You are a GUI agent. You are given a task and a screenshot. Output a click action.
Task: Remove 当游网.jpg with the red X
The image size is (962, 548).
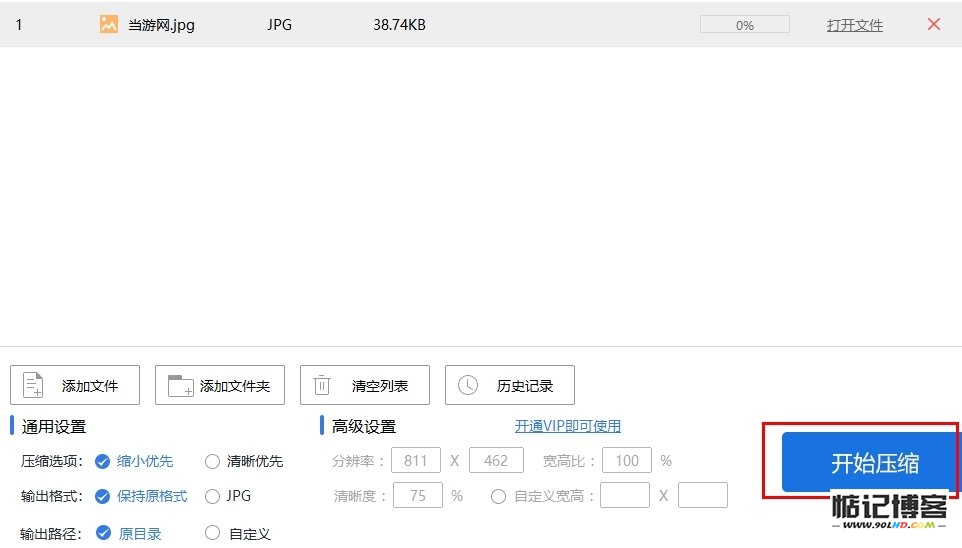tap(934, 25)
